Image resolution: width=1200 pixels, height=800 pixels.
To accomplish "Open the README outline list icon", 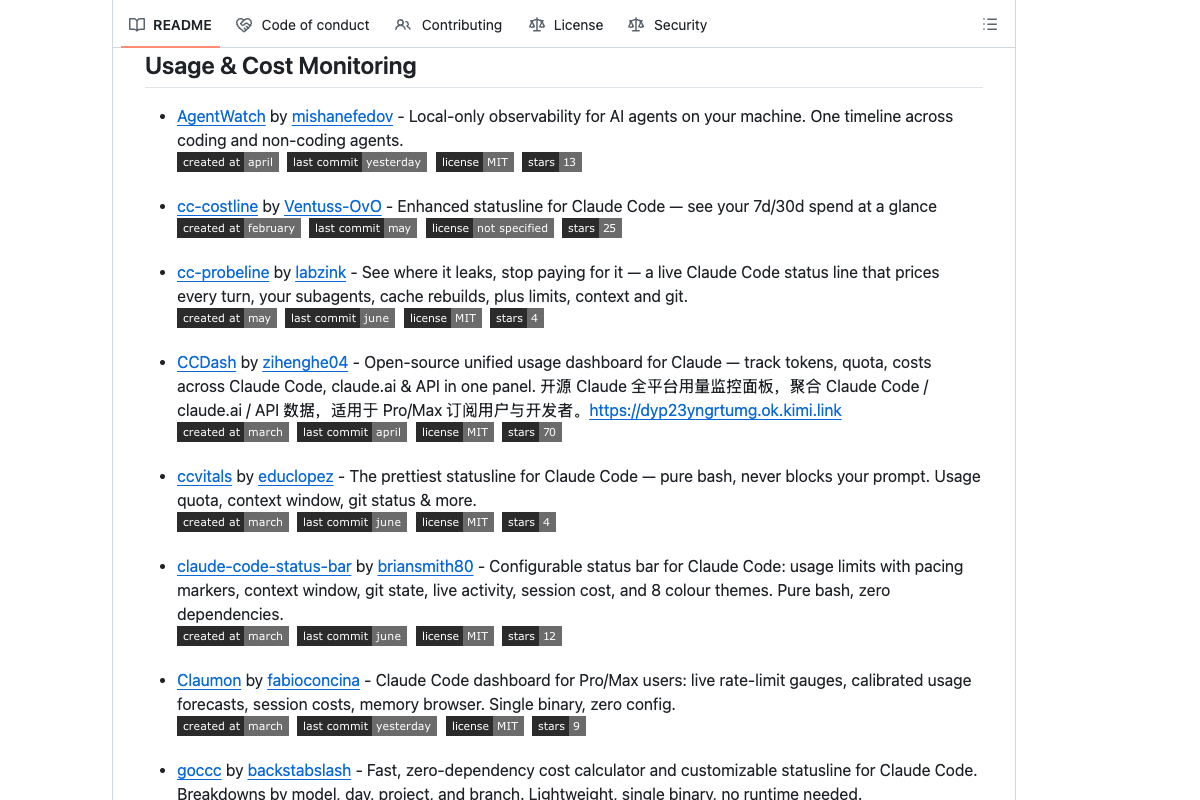I will 990,25.
